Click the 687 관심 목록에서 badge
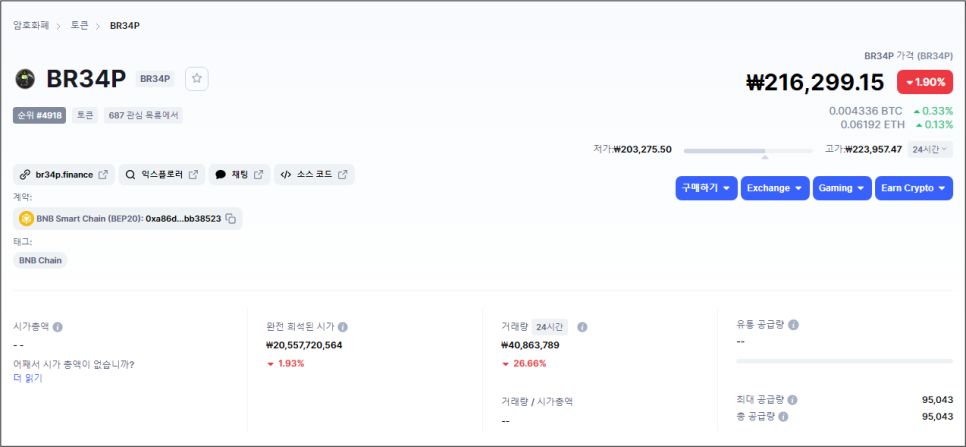 pyautogui.click(x=144, y=115)
